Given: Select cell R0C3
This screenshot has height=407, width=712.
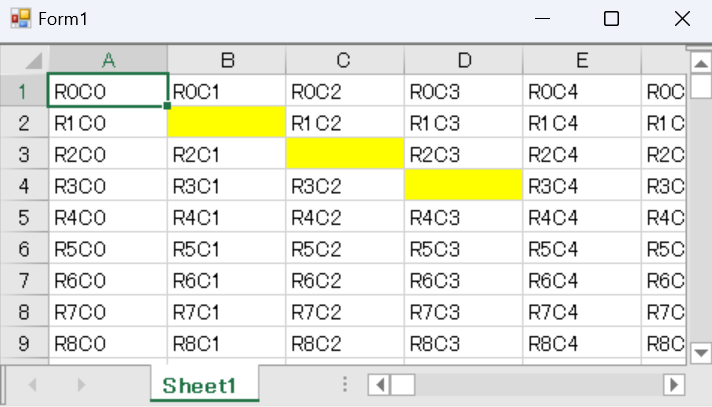Looking at the screenshot, I should 464,91.
